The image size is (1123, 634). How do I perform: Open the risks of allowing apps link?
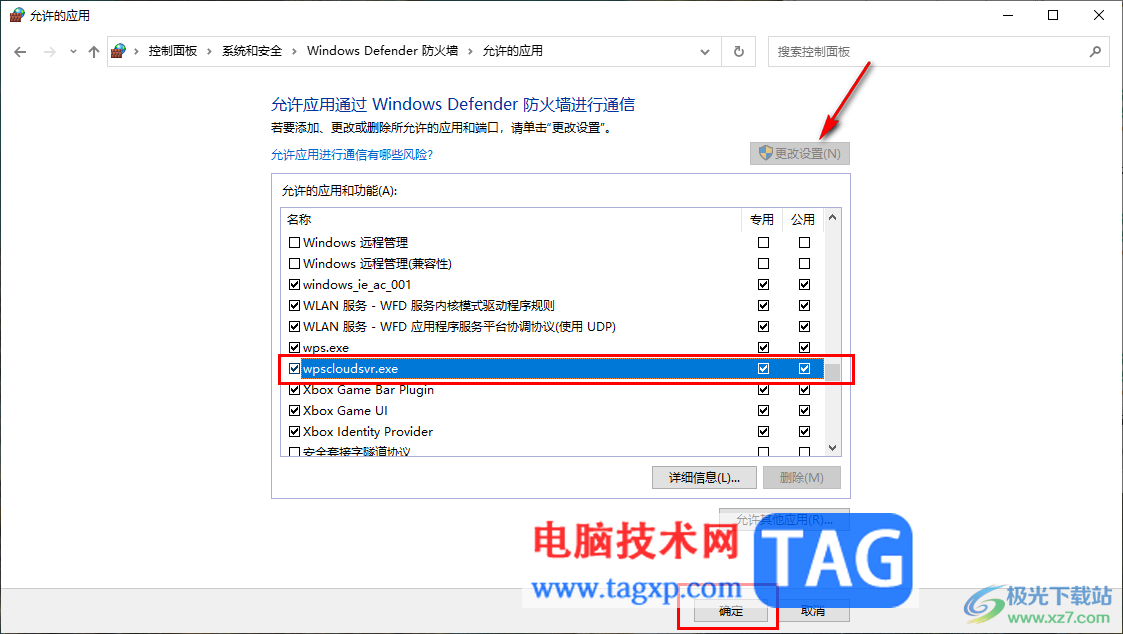point(352,155)
